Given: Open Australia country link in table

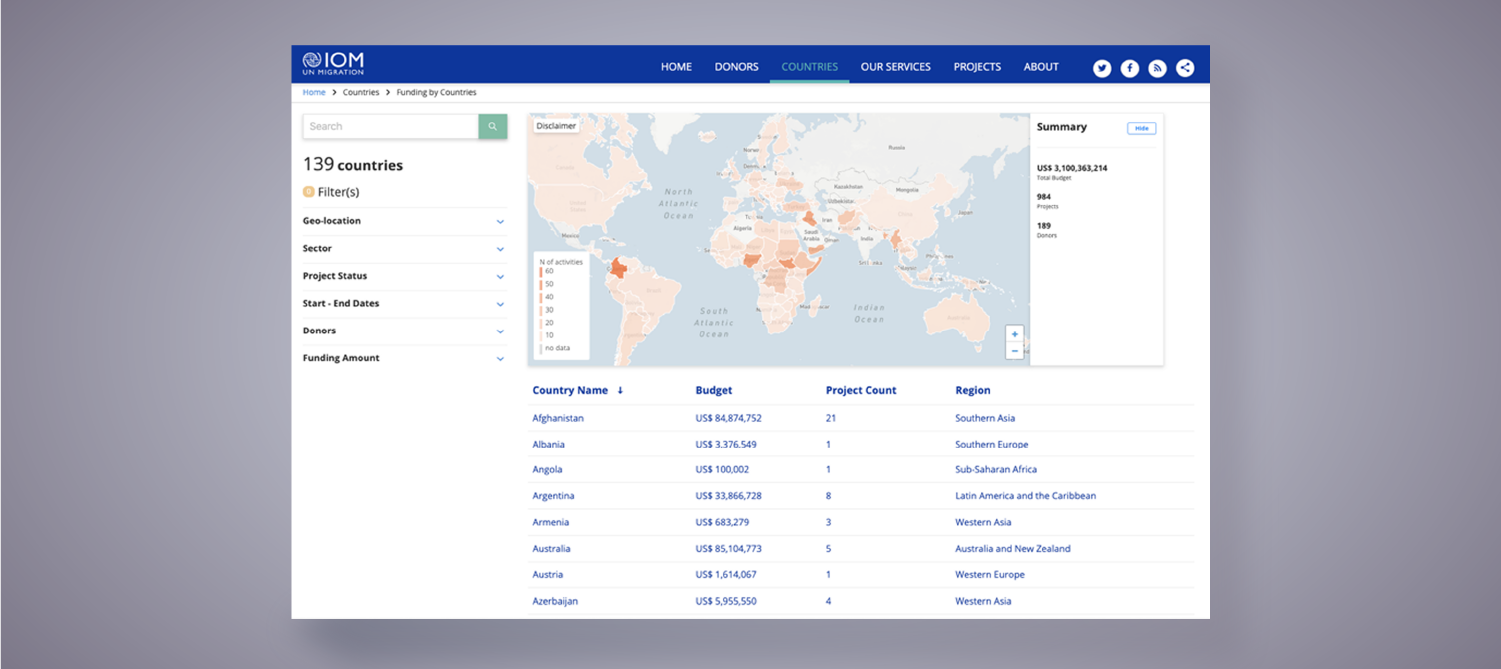Looking at the screenshot, I should pyautogui.click(x=551, y=549).
